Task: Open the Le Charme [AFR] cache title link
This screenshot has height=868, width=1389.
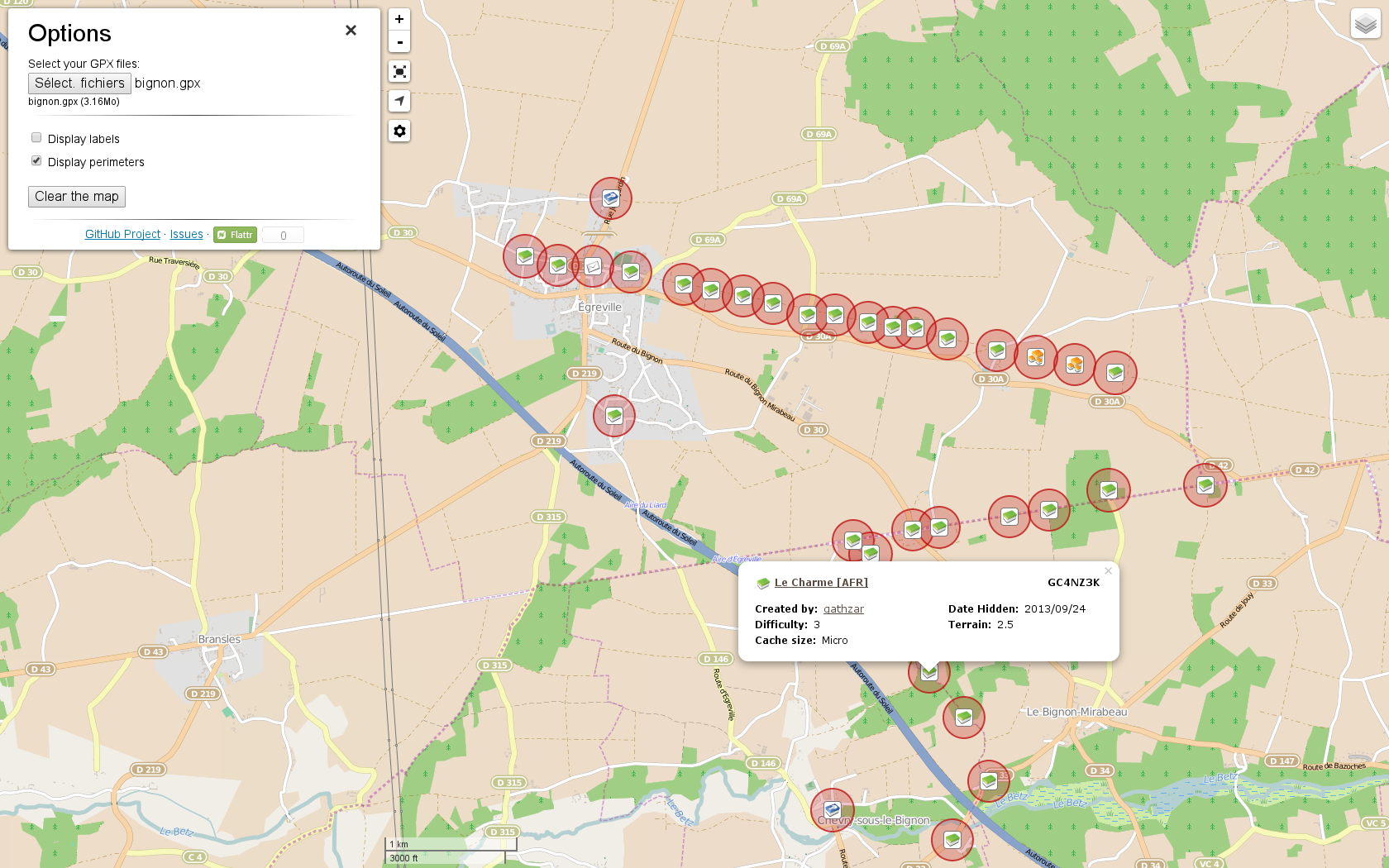Action: click(x=821, y=583)
